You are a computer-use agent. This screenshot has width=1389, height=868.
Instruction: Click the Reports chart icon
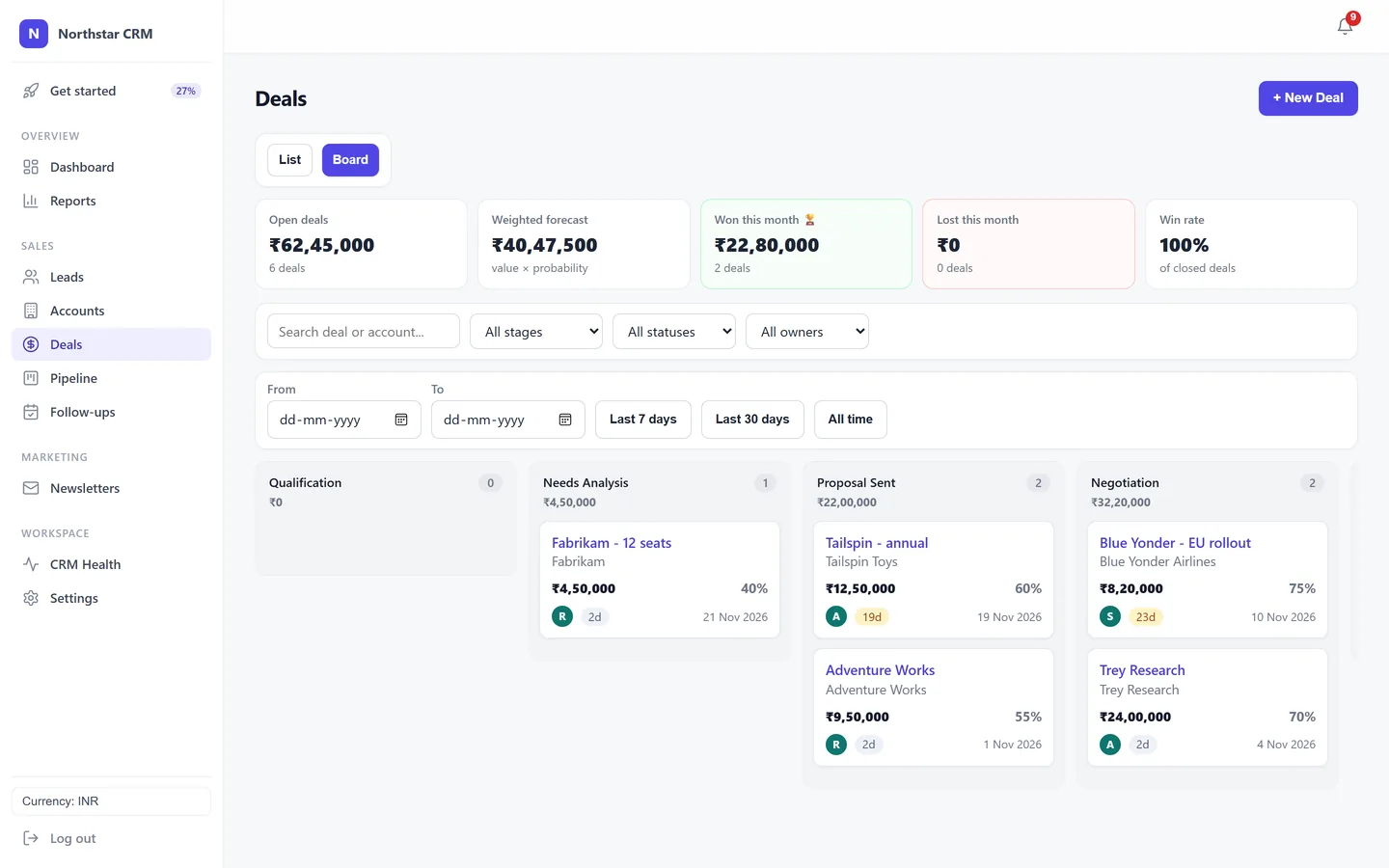click(31, 201)
